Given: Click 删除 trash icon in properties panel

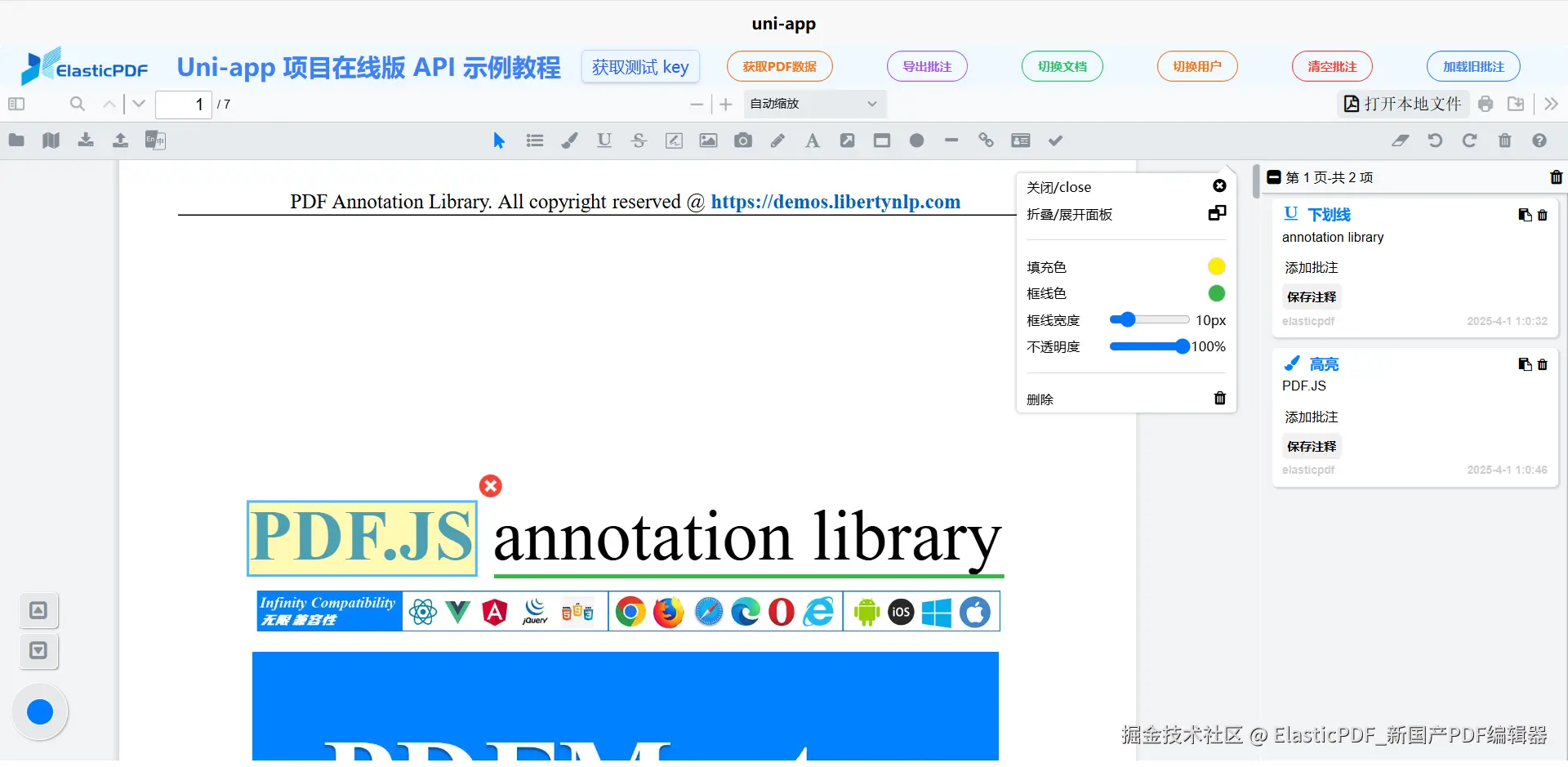Looking at the screenshot, I should 1220,399.
